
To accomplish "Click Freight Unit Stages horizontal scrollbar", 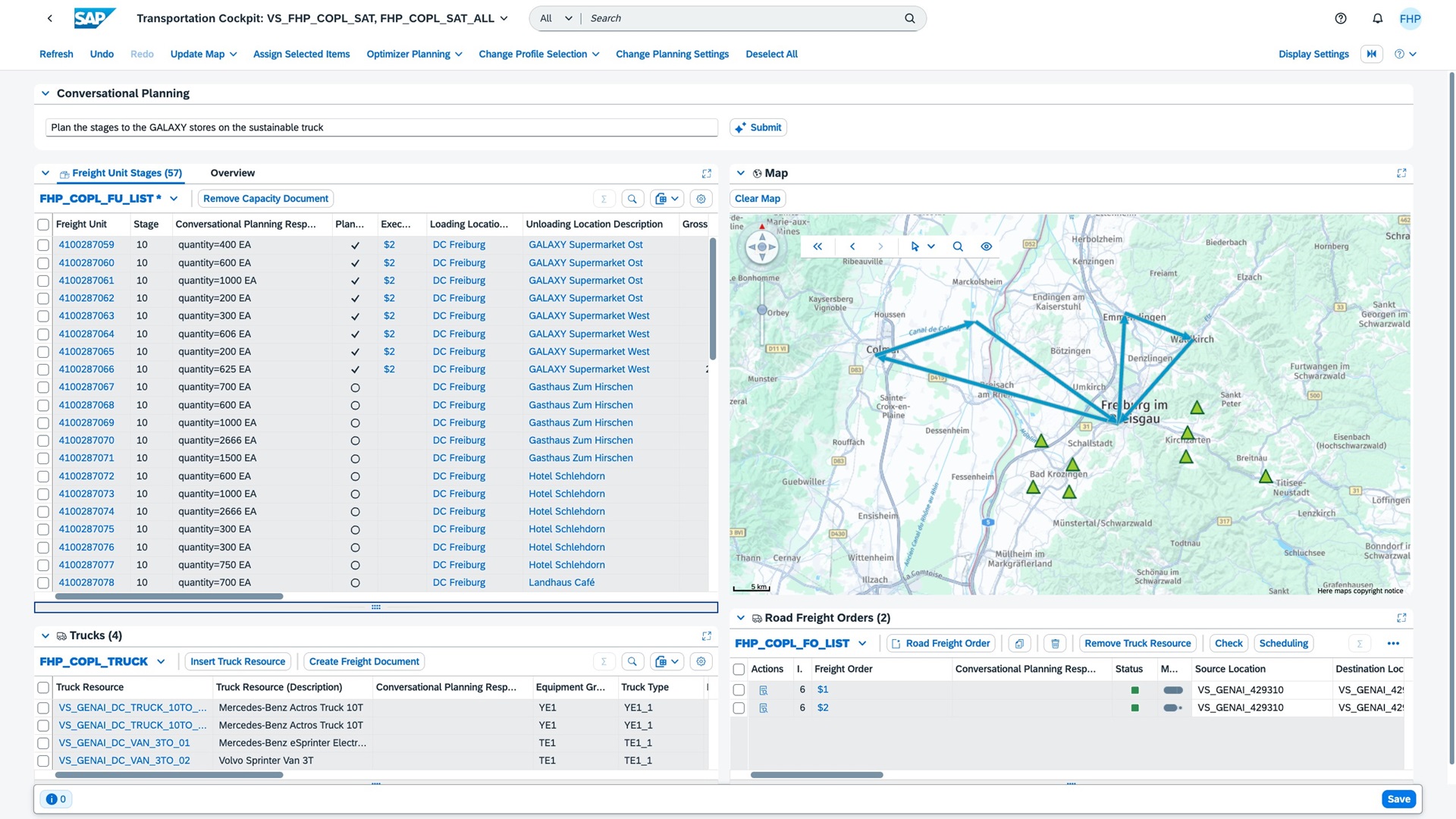I will (x=169, y=596).
